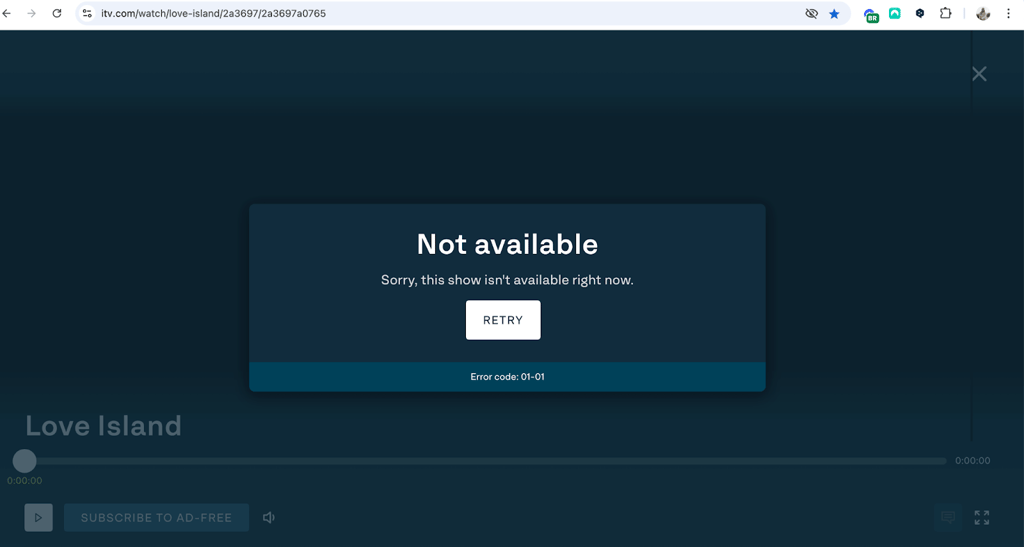
Task: Click the Love Island title
Action: (x=103, y=426)
